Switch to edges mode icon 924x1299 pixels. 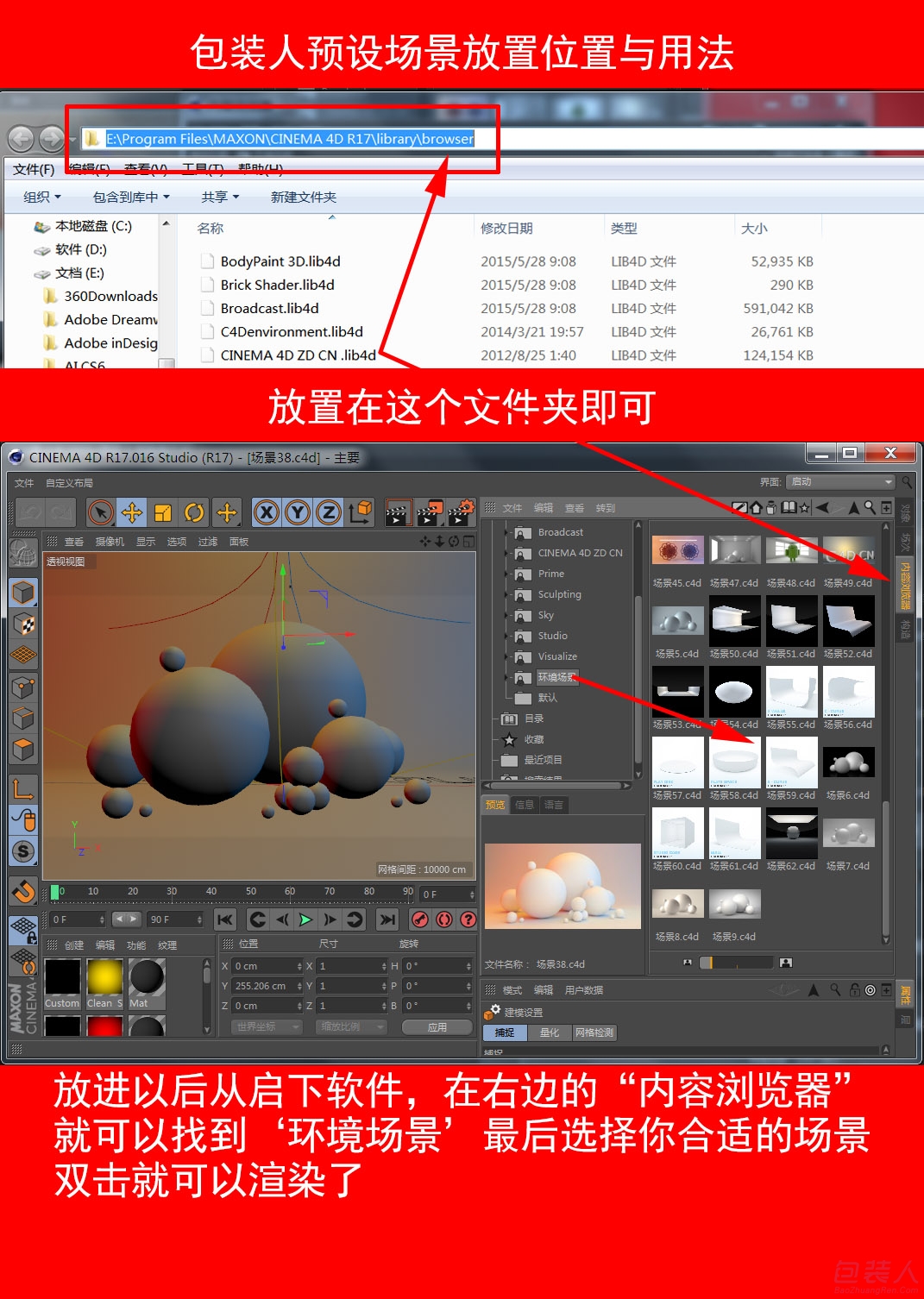tap(23, 719)
